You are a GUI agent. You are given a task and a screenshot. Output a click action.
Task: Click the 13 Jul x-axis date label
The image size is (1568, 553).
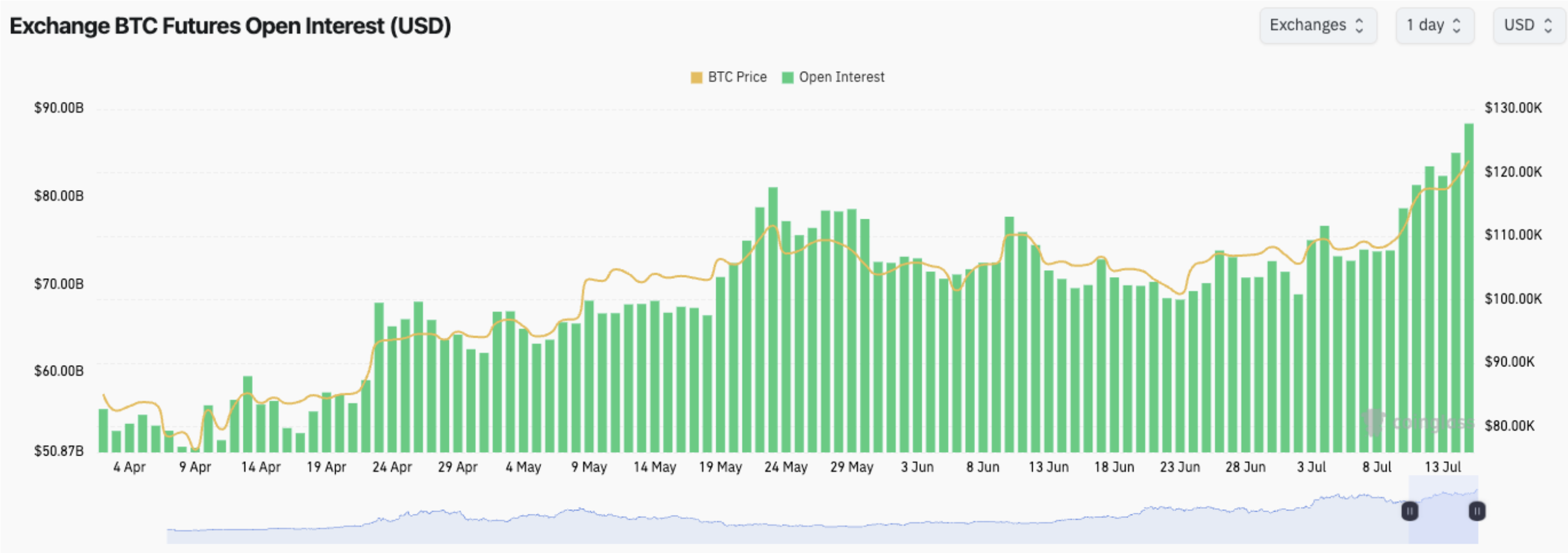click(x=1442, y=467)
